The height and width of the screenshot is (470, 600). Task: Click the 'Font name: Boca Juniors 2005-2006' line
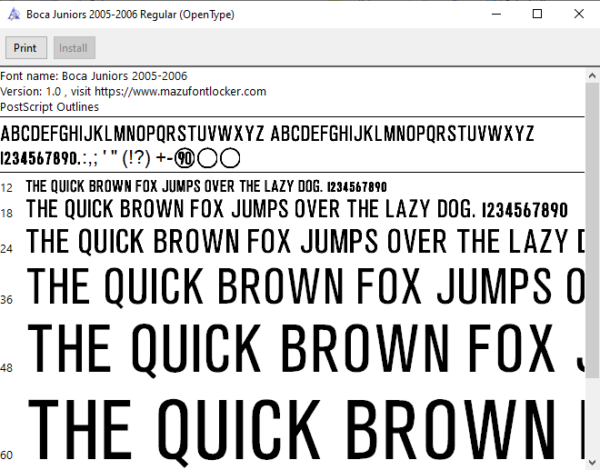pyautogui.click(x=94, y=76)
